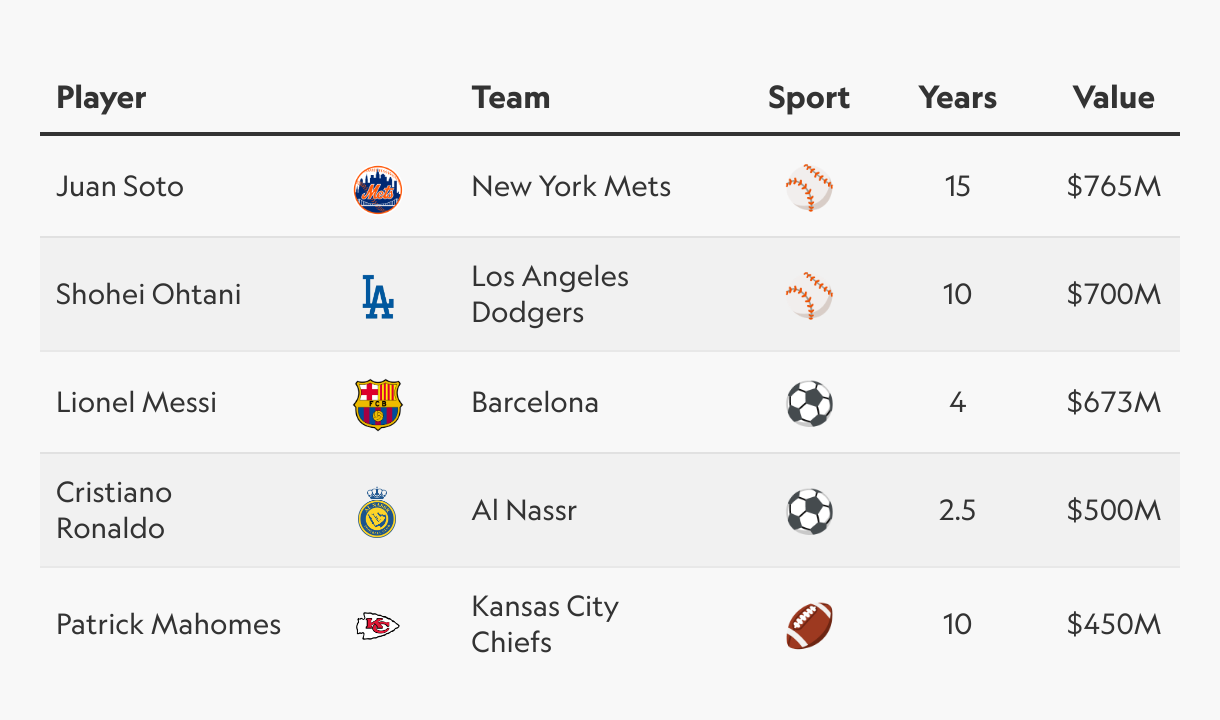1220x720 pixels.
Task: Sort by the Value column header
Action: coord(1113,98)
